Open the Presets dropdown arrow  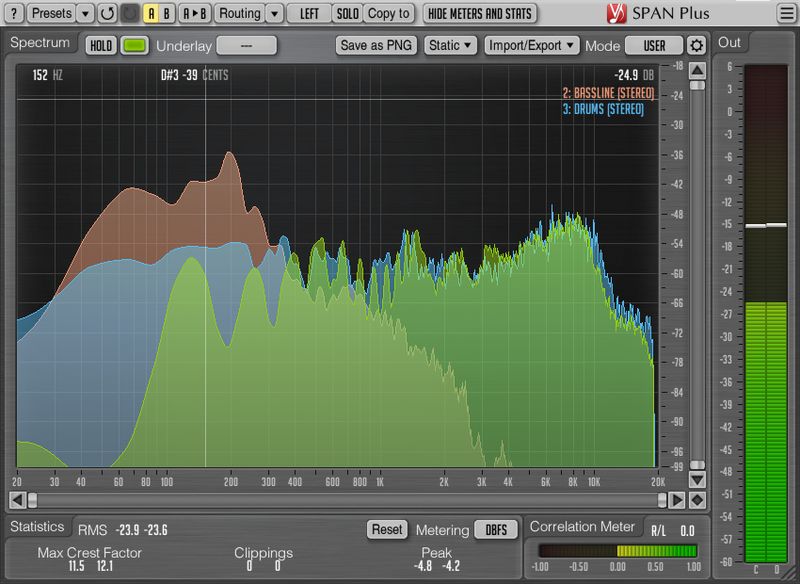click(x=84, y=13)
